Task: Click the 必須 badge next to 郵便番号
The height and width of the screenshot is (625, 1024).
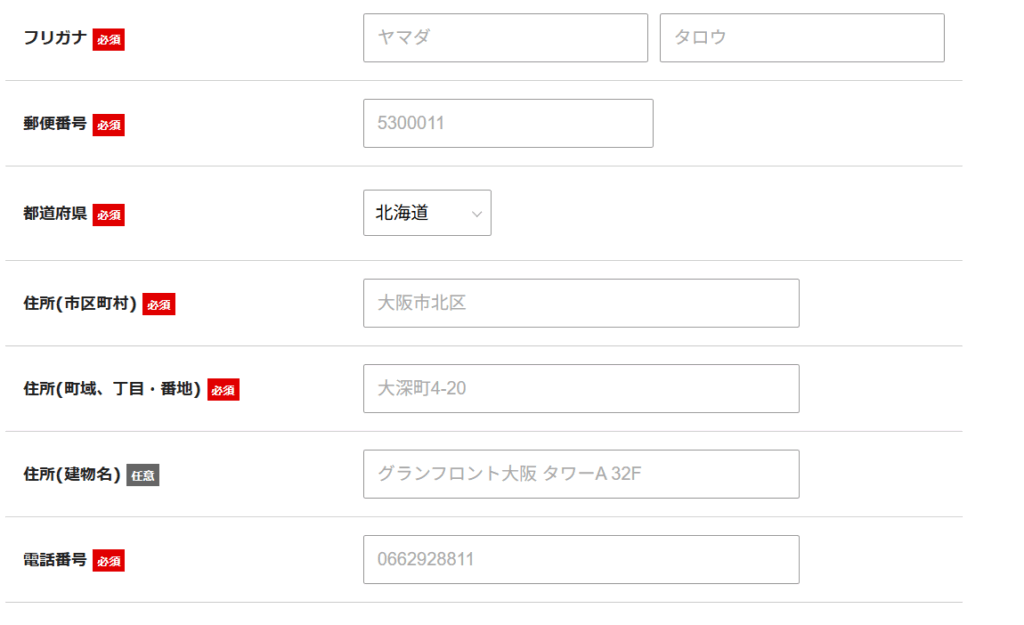Action: click(108, 125)
